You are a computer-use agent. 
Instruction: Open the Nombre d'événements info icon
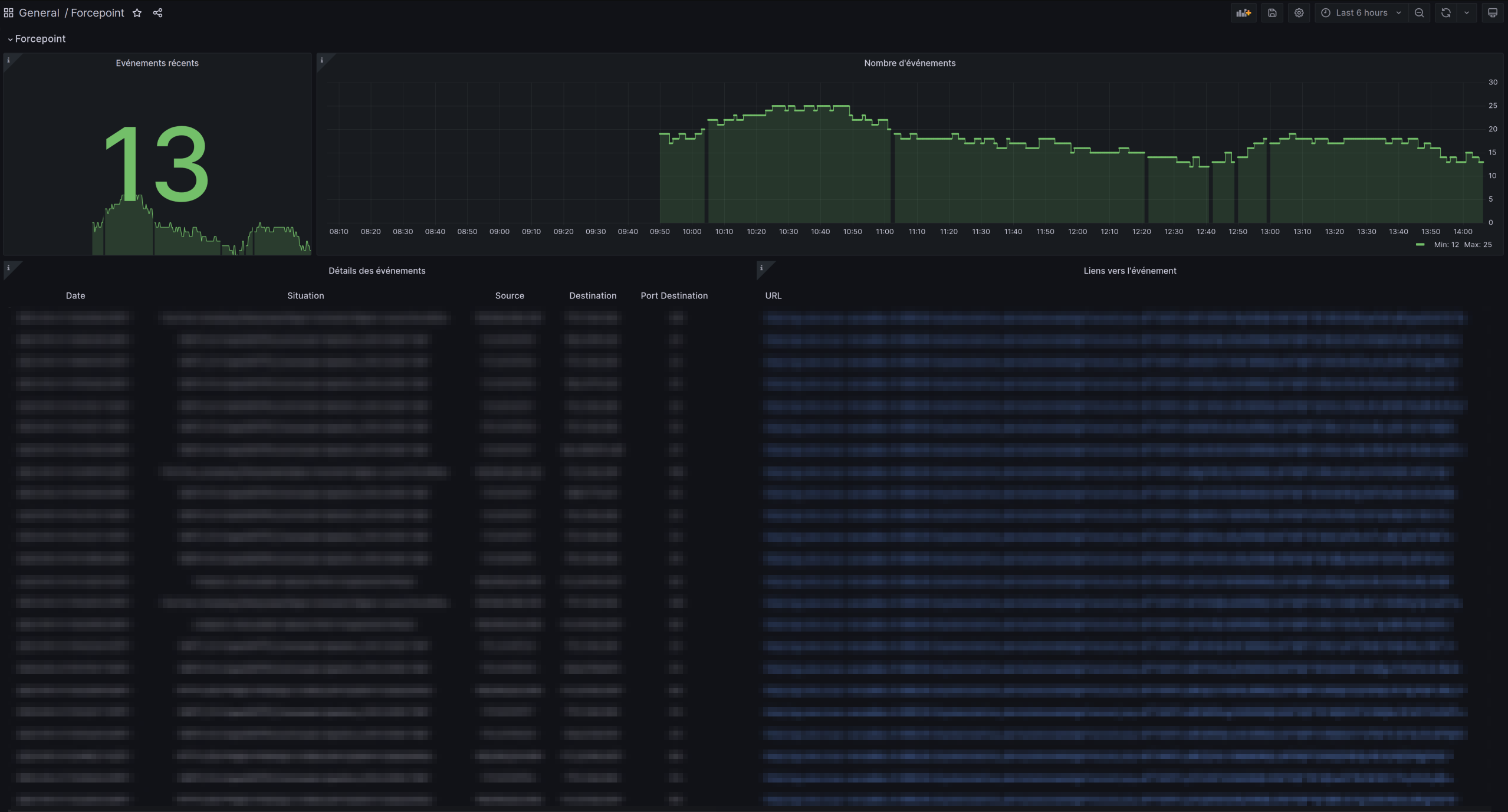321,60
